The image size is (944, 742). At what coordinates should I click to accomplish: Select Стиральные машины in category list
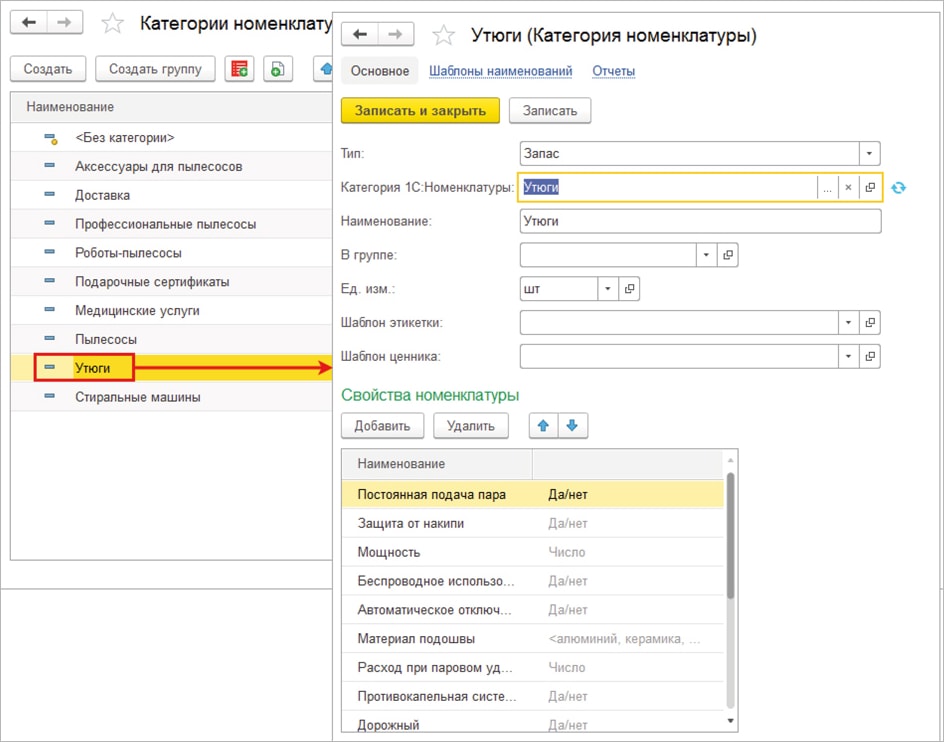(x=137, y=397)
